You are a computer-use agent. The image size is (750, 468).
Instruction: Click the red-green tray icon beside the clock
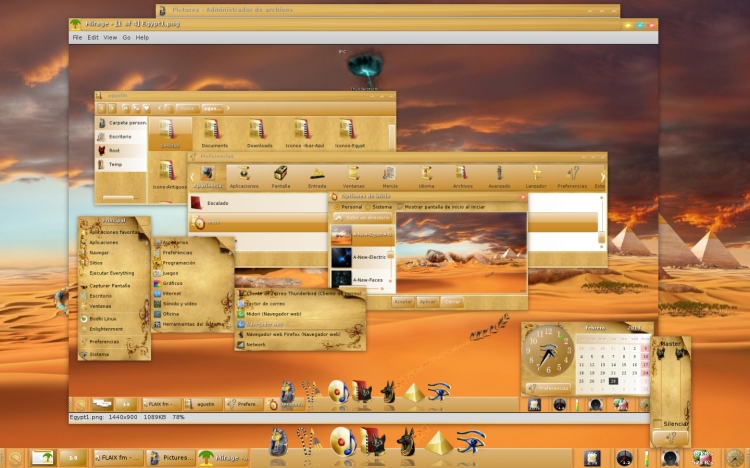[x=702, y=458]
